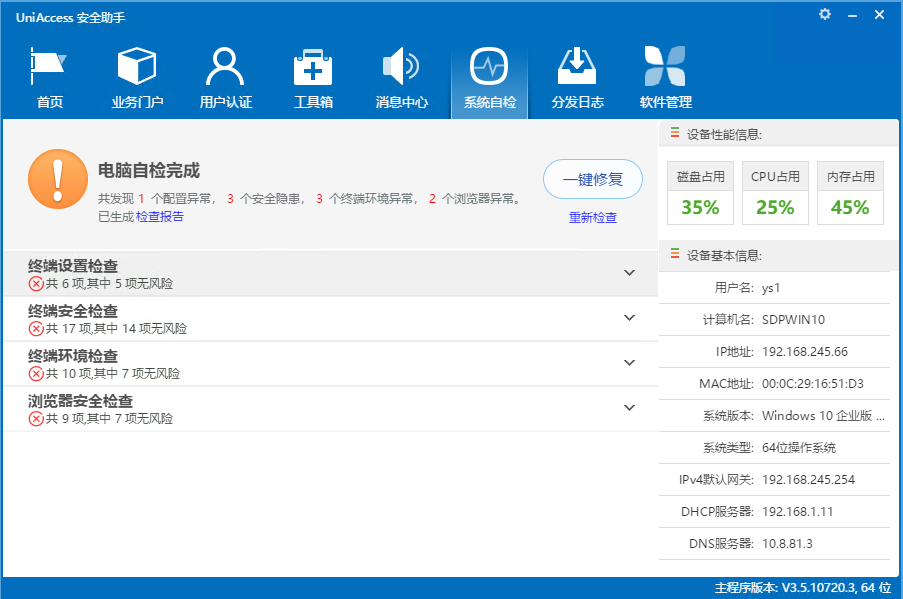Click the 终端安全检查 row title
The width and height of the screenshot is (903, 599).
point(73,311)
